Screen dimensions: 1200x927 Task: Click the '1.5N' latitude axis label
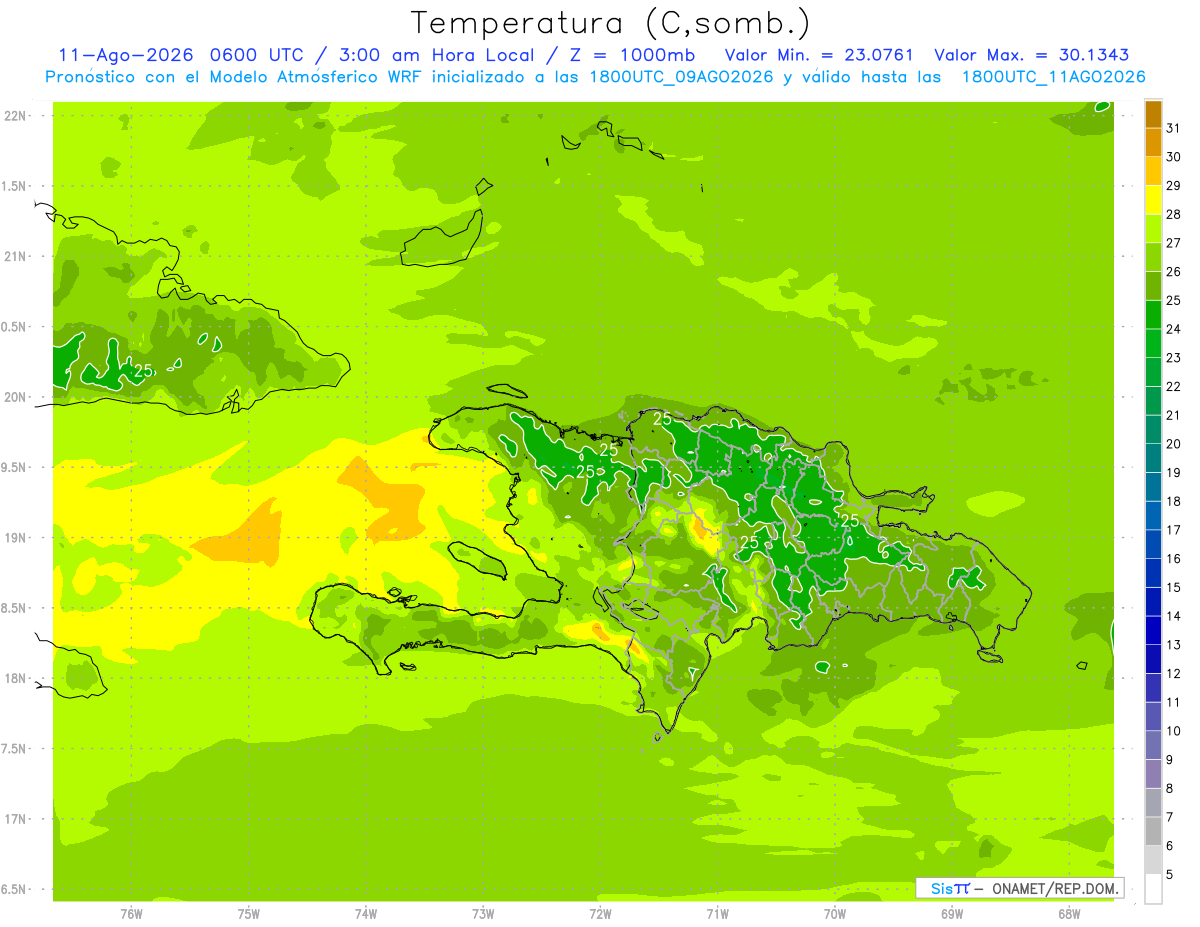14,186
